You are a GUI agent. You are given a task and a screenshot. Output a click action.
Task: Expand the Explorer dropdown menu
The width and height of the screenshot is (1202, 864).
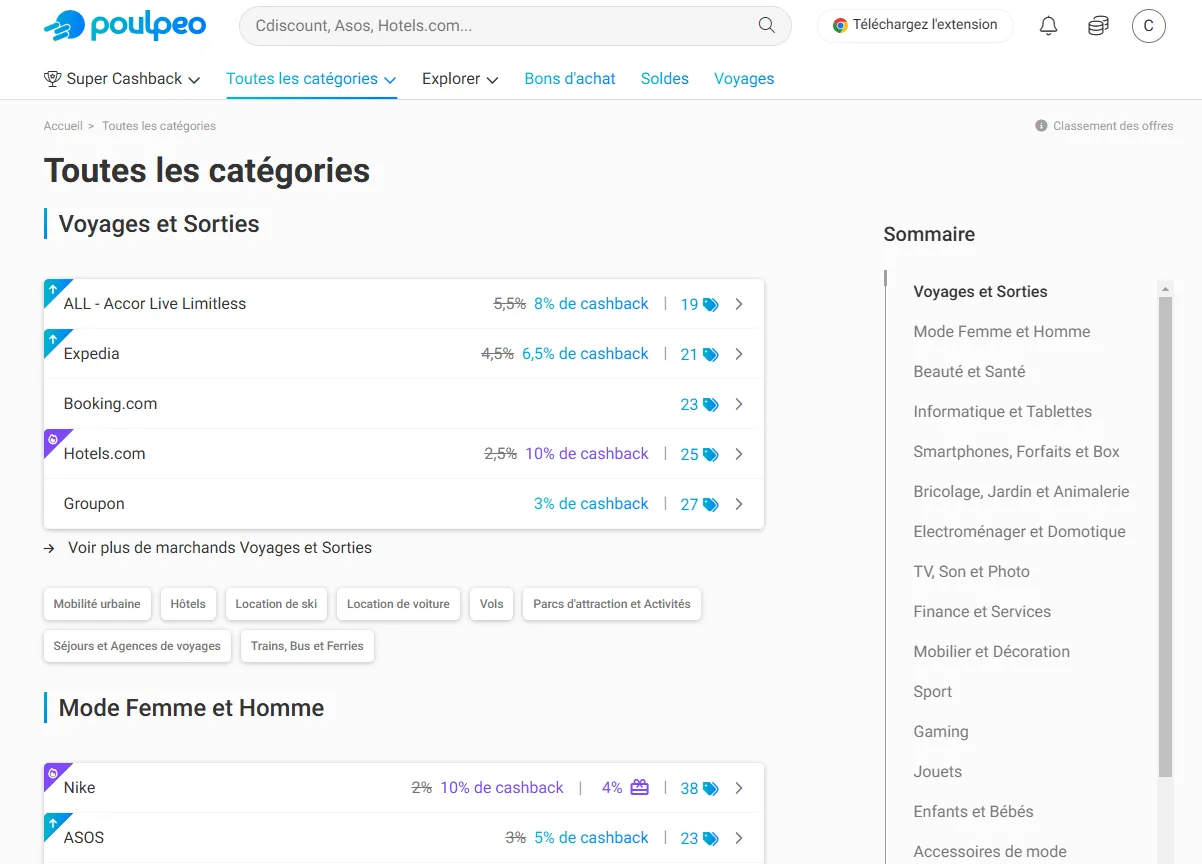click(492, 79)
